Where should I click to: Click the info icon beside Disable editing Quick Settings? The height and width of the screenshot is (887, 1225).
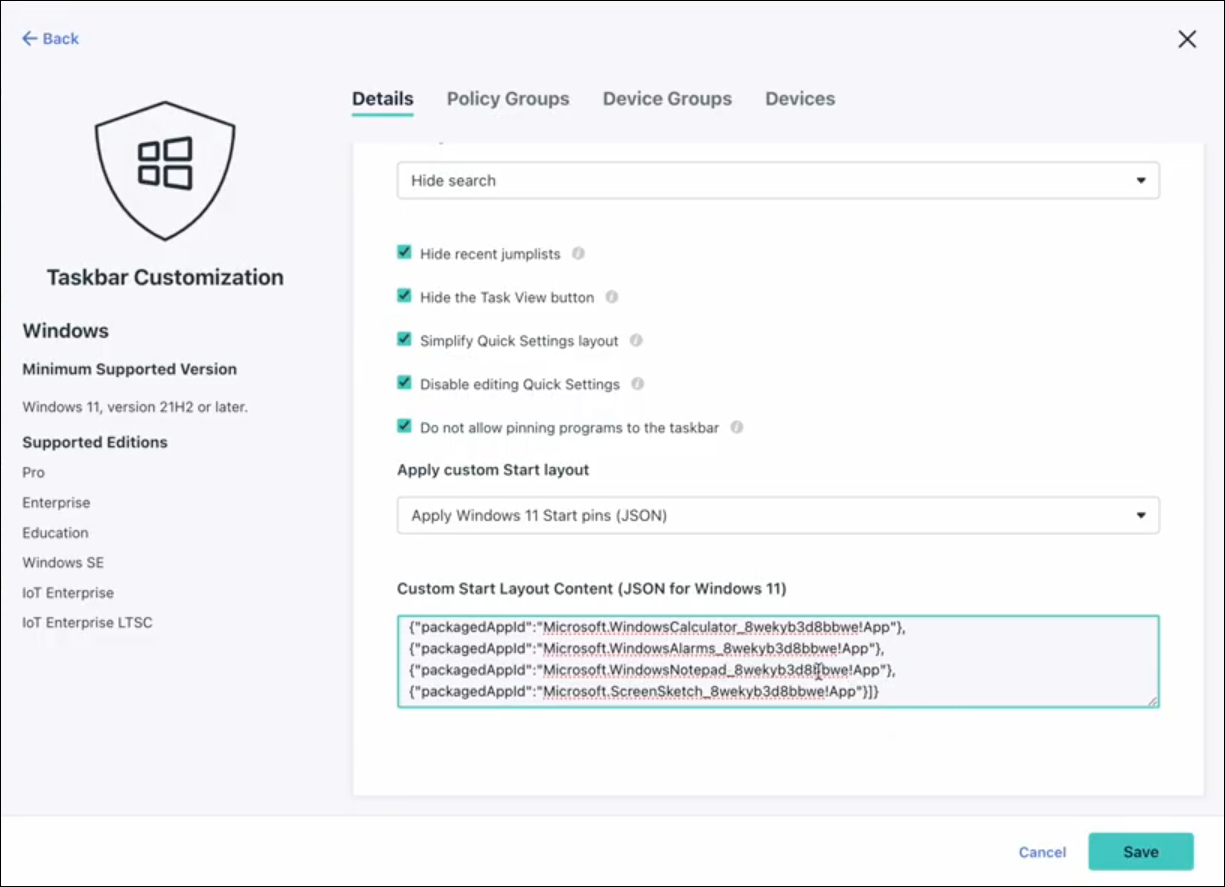click(638, 383)
